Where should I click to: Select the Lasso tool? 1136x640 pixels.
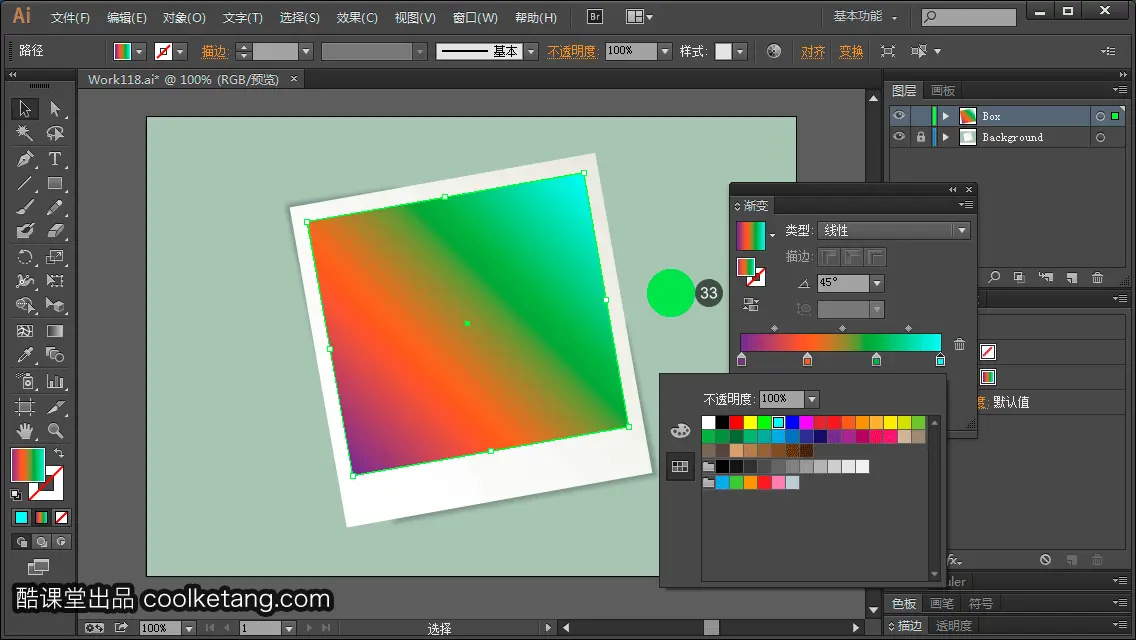click(x=55, y=133)
